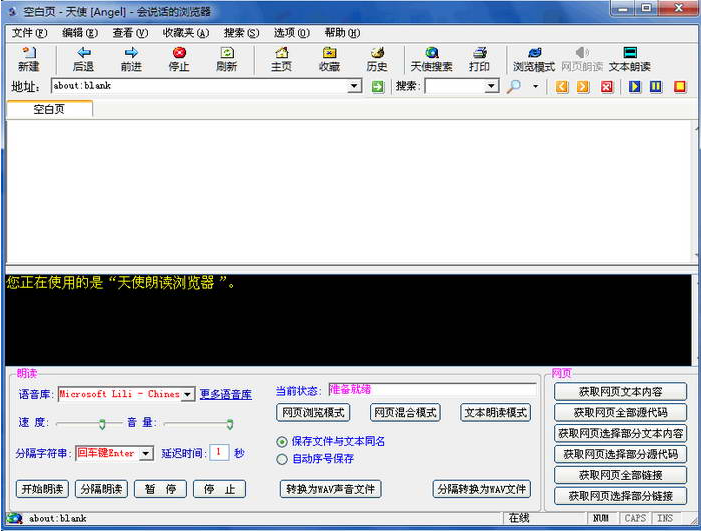701x531 pixels.
Task: Open the 帮助(H) menu
Action: [342, 33]
